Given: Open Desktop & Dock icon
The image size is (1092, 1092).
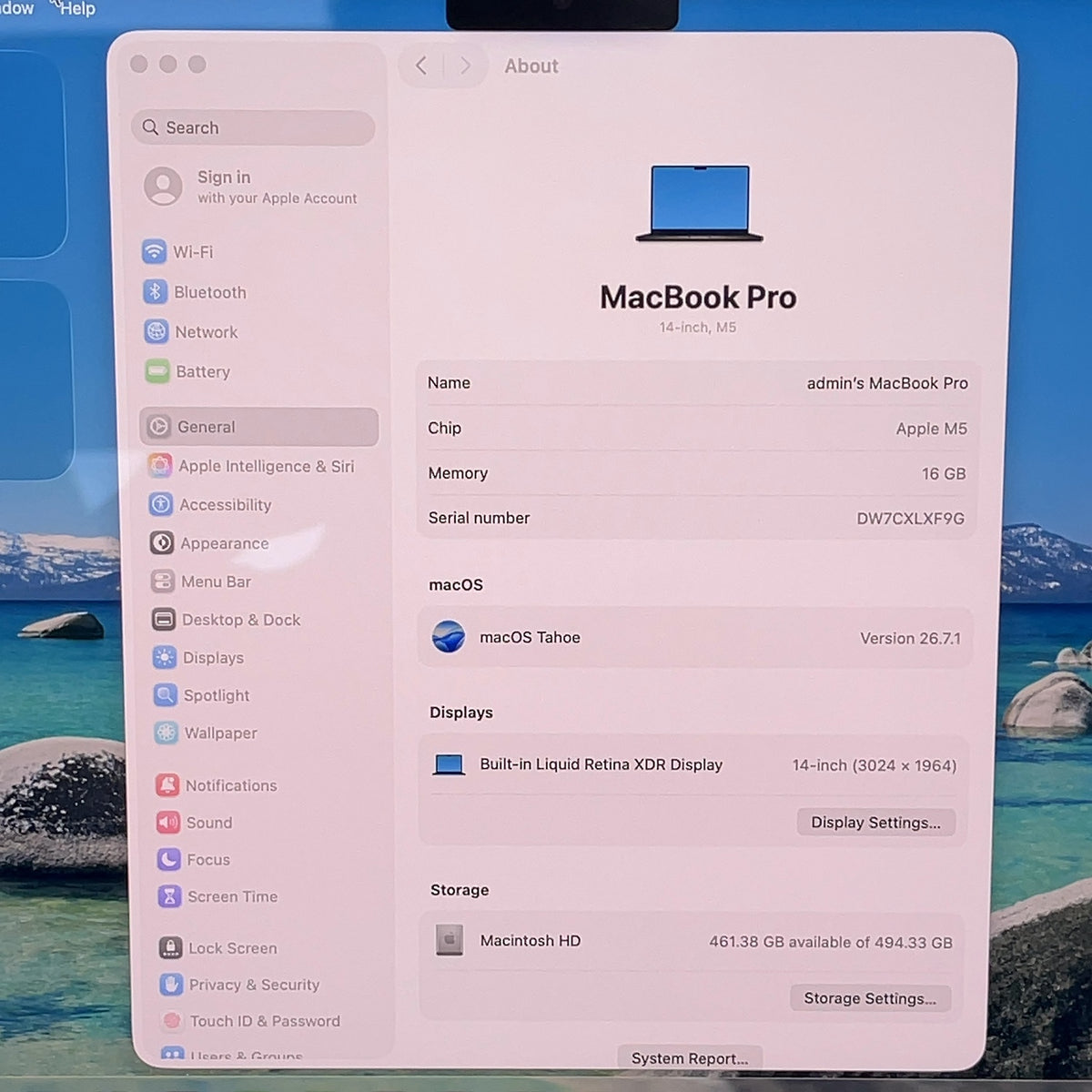Looking at the screenshot, I should [164, 620].
